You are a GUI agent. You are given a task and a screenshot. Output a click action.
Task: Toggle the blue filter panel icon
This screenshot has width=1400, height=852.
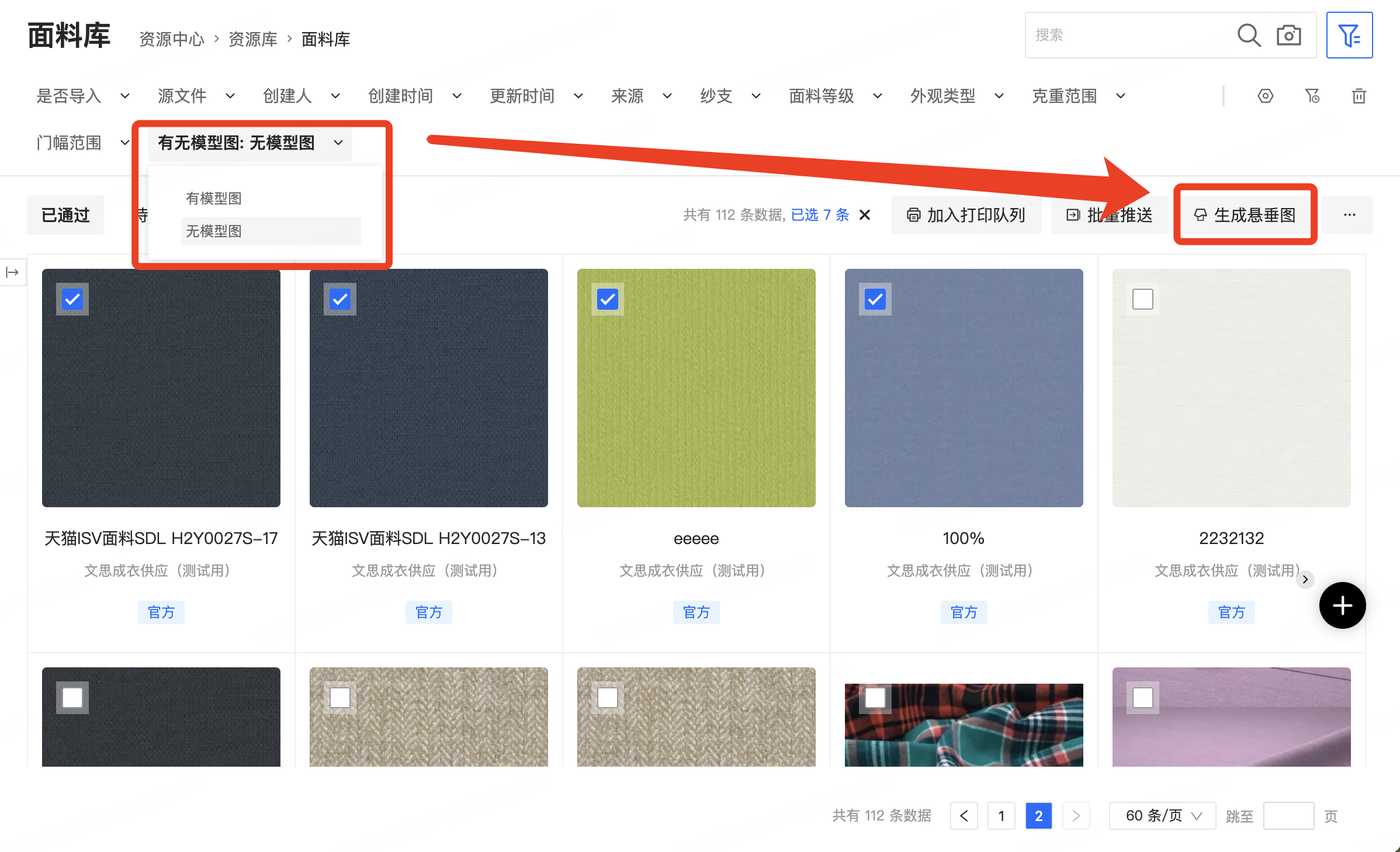point(1349,36)
